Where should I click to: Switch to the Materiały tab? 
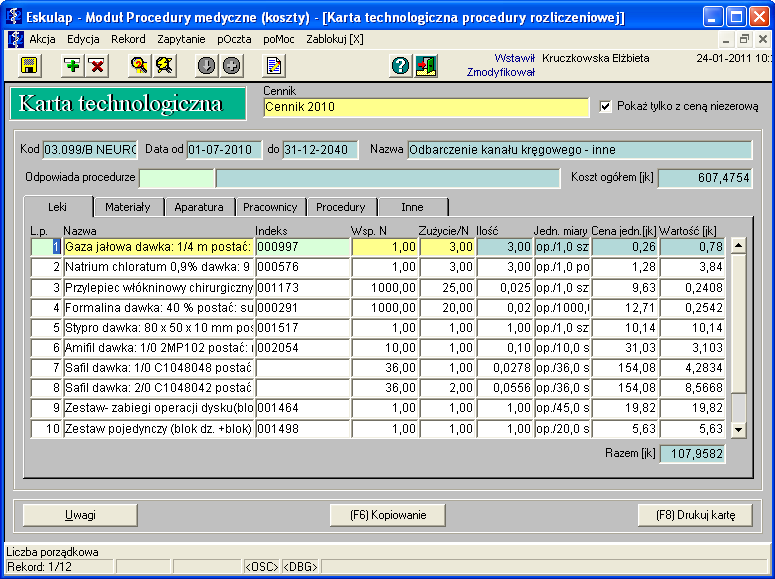[x=128, y=207]
